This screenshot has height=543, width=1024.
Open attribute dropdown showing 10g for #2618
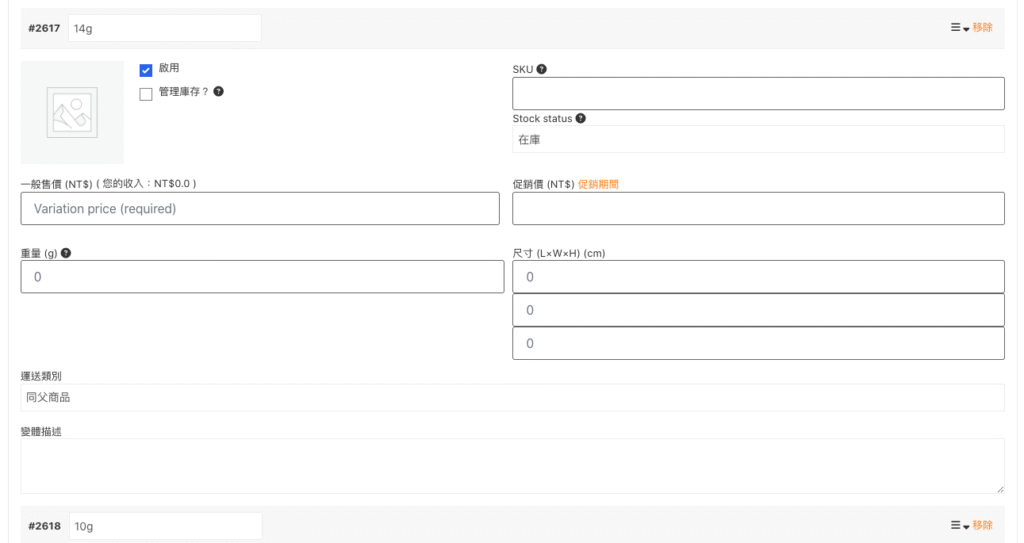coord(165,526)
